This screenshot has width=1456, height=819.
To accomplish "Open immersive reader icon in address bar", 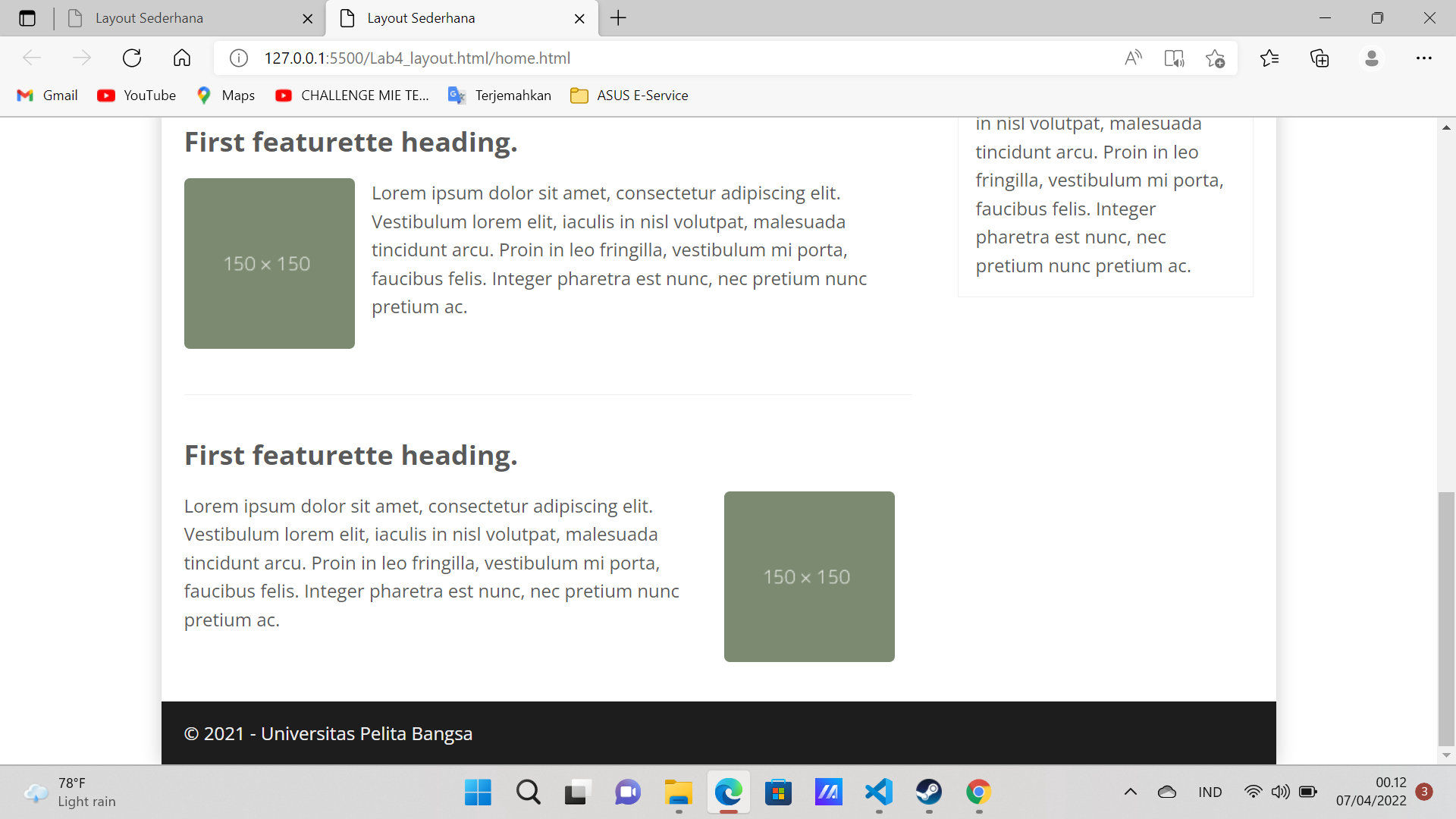I will tap(1174, 58).
